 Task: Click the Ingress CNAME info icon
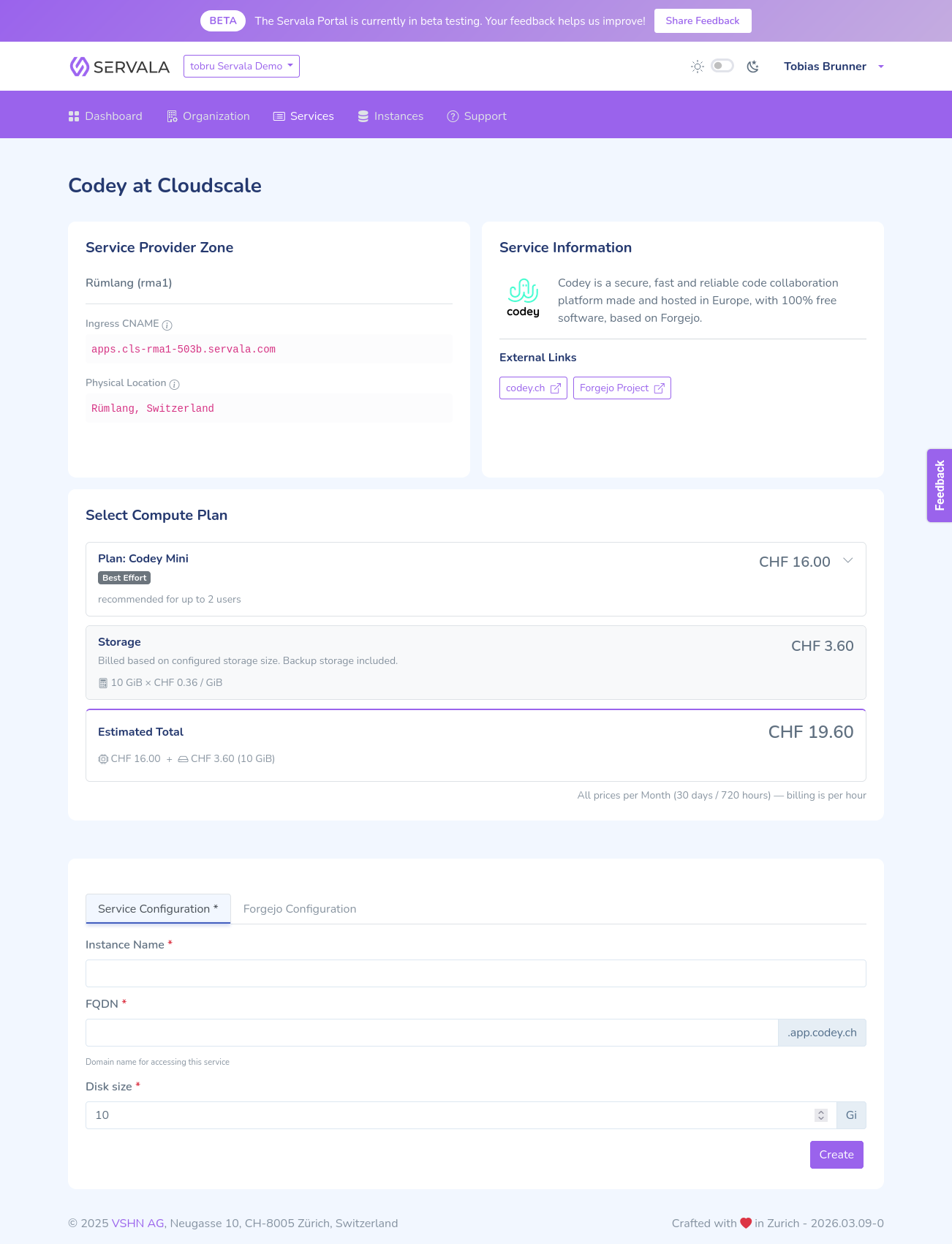coord(167,325)
